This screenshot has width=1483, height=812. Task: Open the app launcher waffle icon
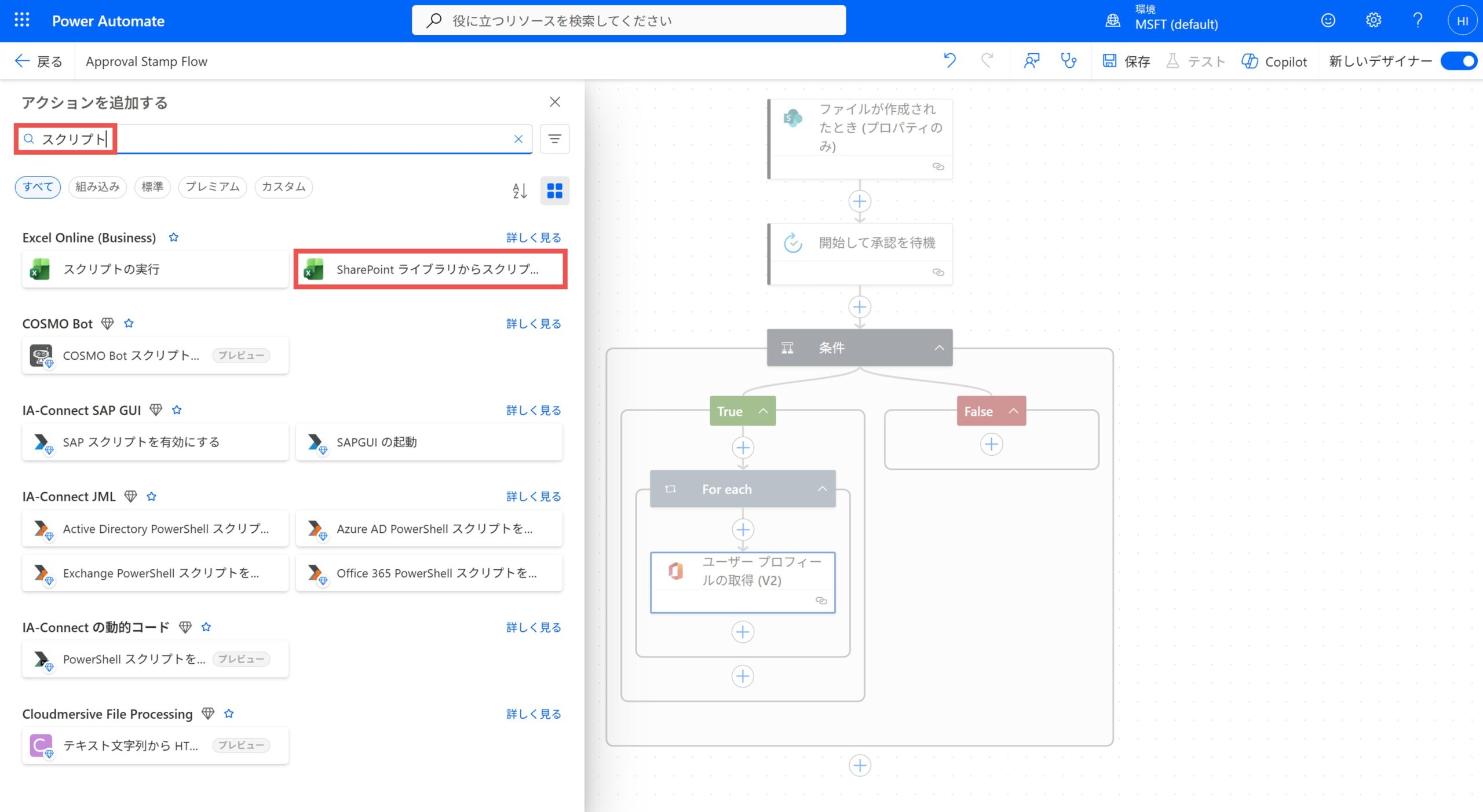point(21,20)
